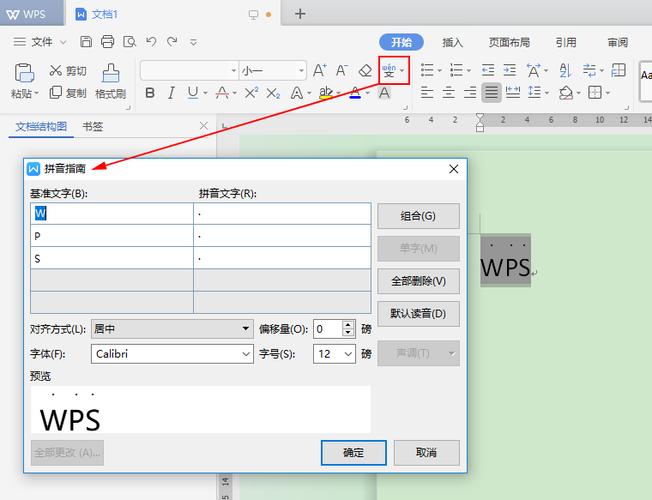Open the 文件 menu

click(40, 42)
